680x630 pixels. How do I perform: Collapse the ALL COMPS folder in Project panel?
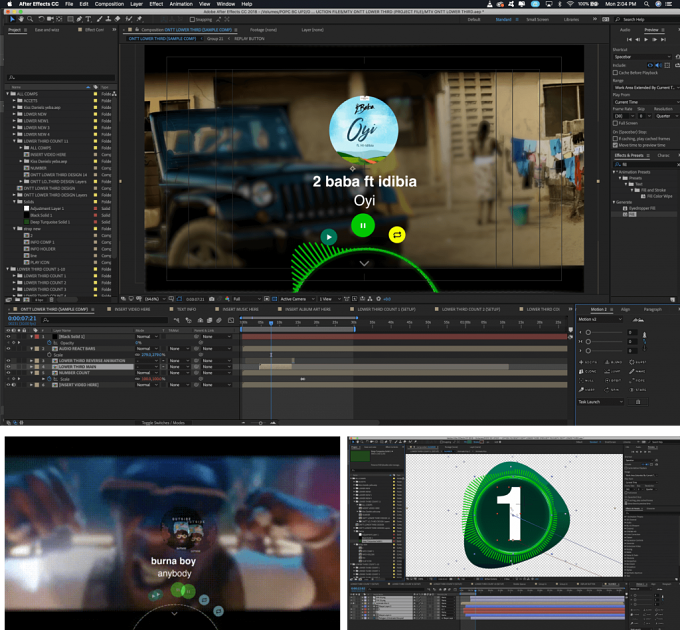coord(8,94)
